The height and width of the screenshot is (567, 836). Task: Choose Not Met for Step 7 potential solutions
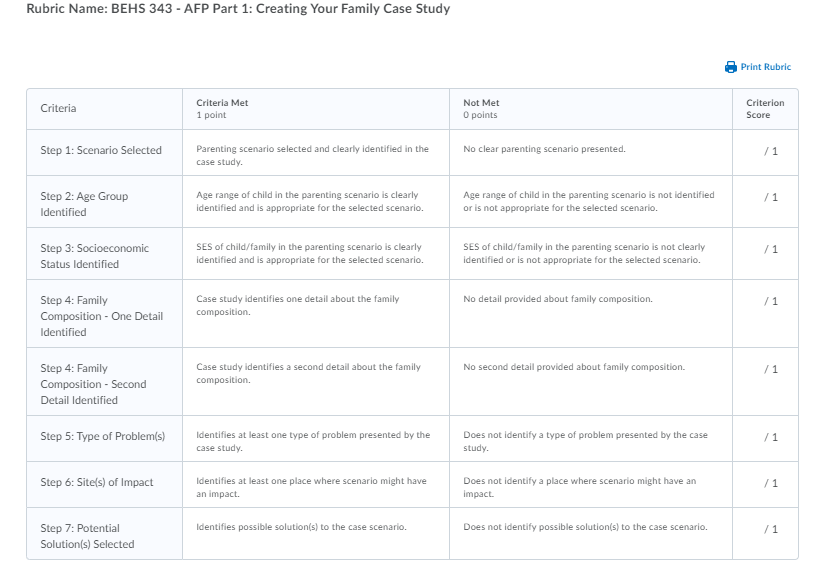pos(591,533)
